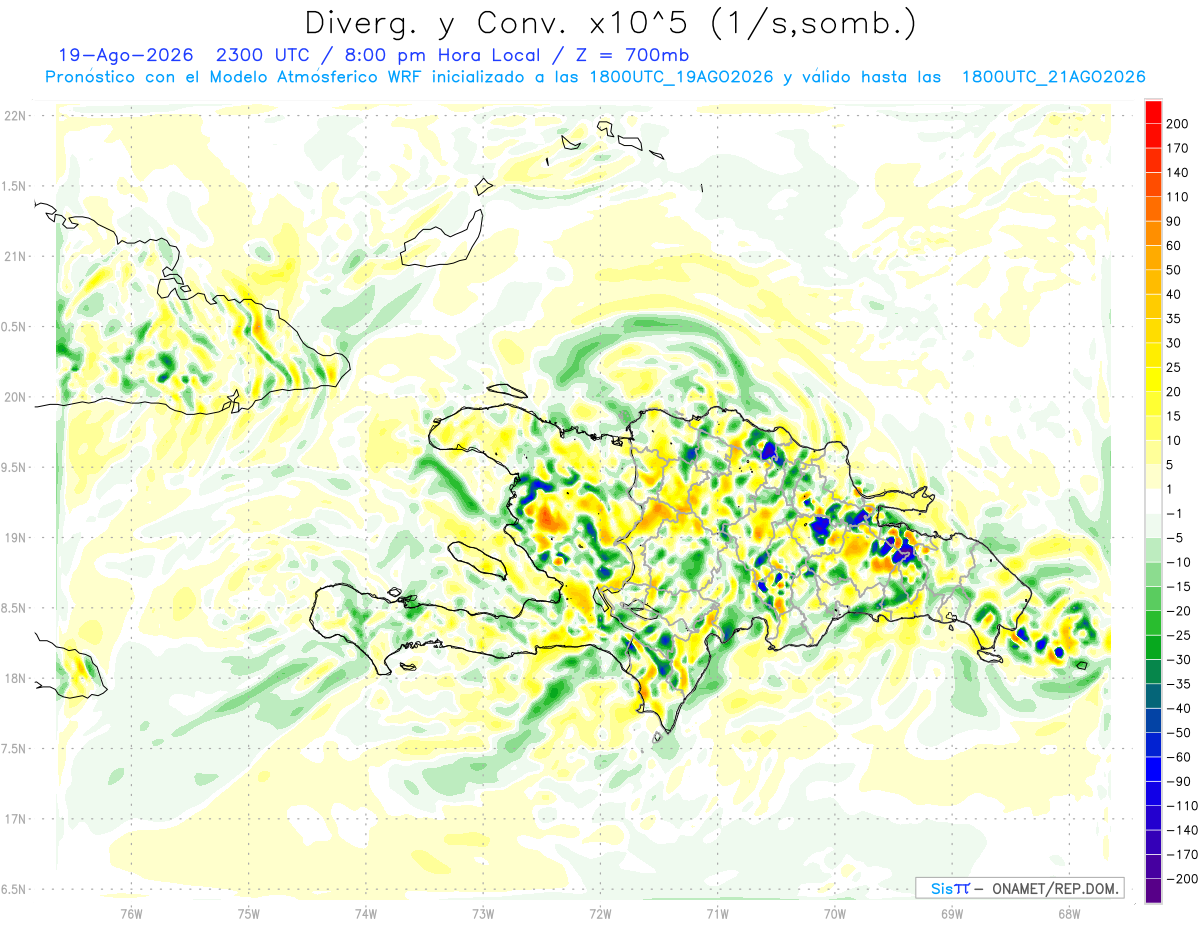Viewport: 1200px width, 927px height.
Task: Click the '1800UTC_19AGO2026' initialization time
Action: (x=682, y=77)
